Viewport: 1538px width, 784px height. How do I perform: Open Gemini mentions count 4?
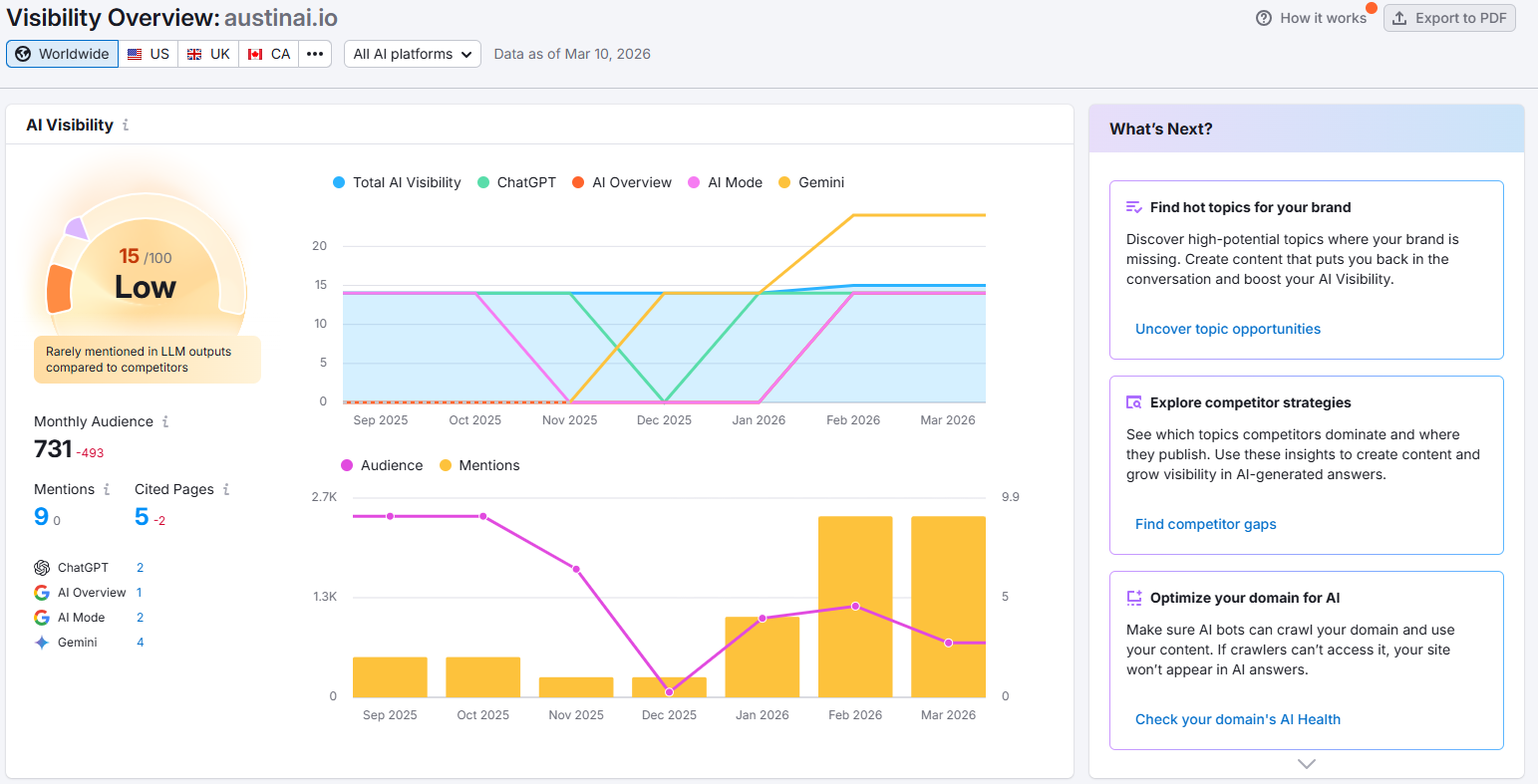[141, 643]
